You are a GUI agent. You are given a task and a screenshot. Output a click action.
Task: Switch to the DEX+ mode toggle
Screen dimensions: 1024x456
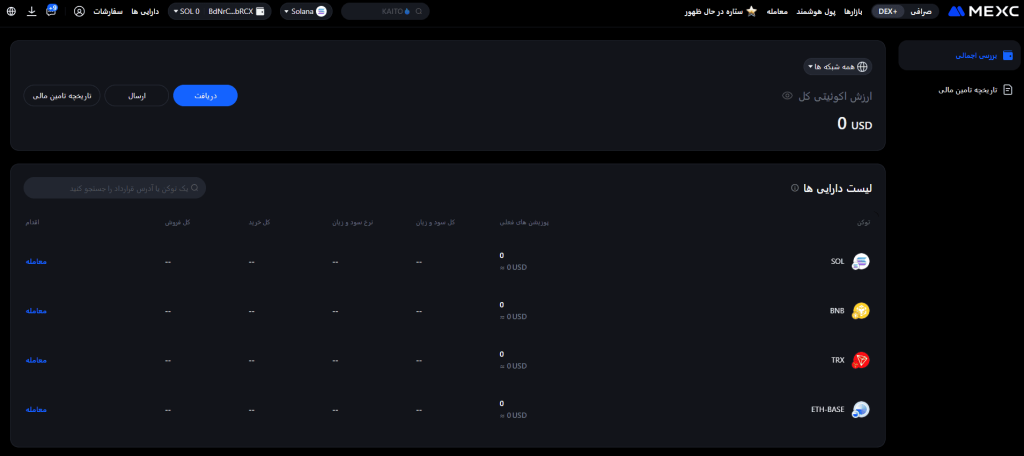(x=888, y=11)
